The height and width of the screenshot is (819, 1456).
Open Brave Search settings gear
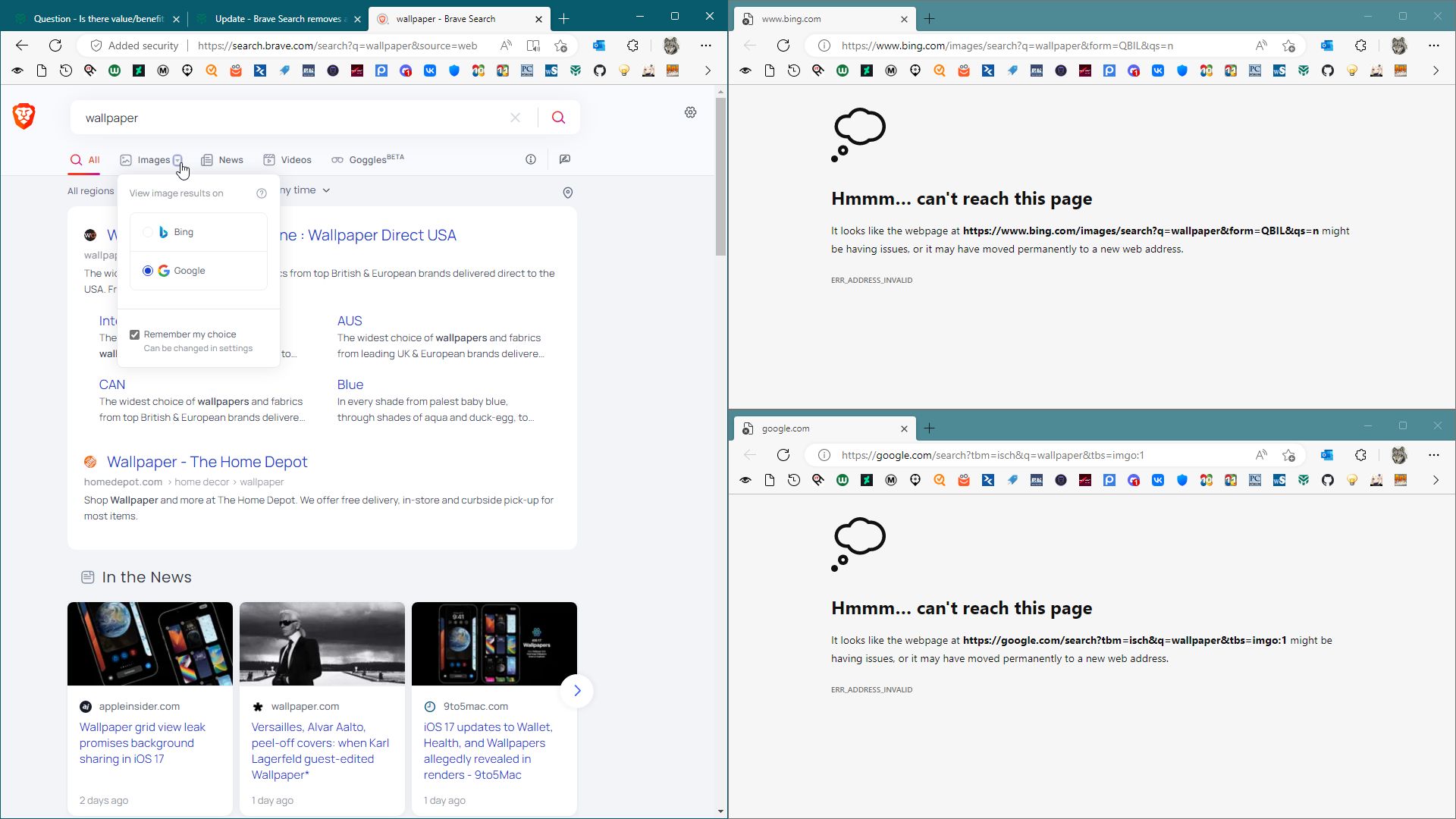point(690,112)
